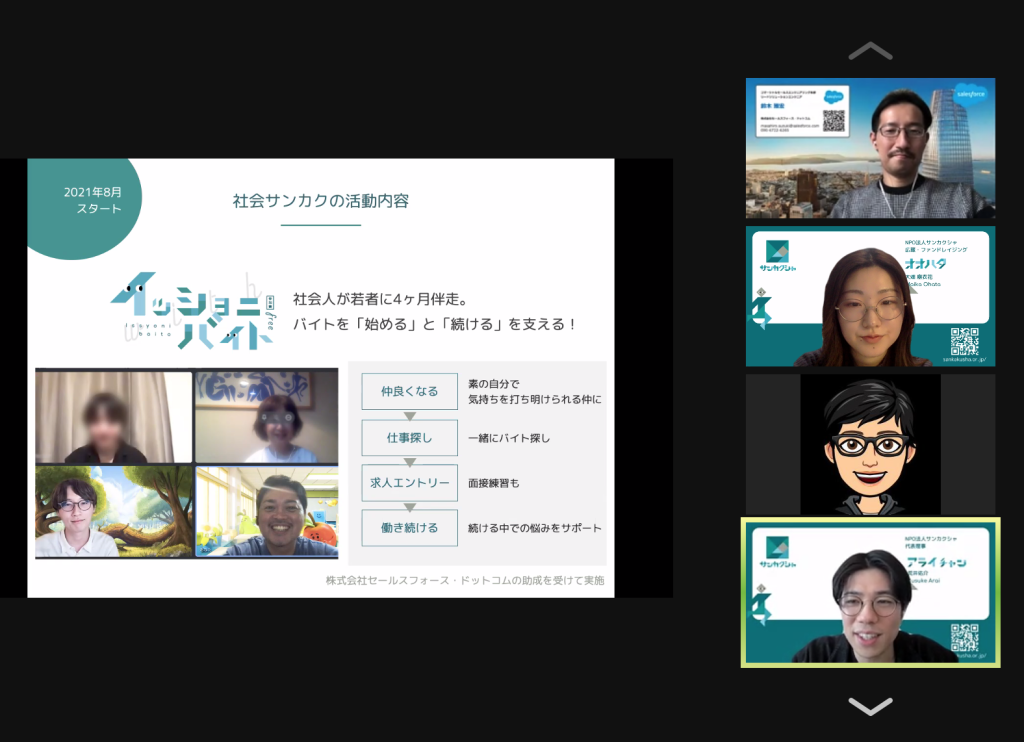1024x742 pixels.
Task: Click the QR code in the オオハタ tile
Action: [965, 341]
